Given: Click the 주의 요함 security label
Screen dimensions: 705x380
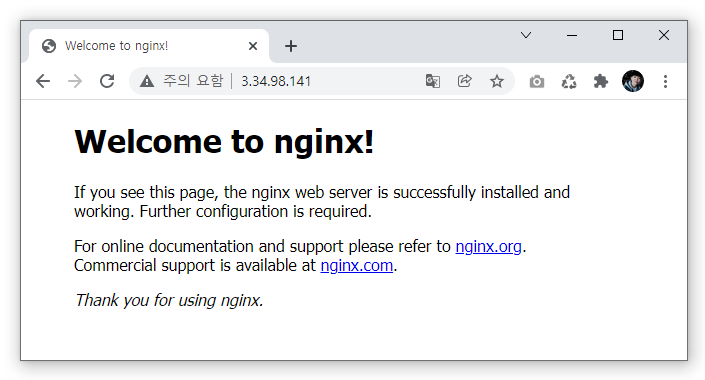Looking at the screenshot, I should [193, 81].
